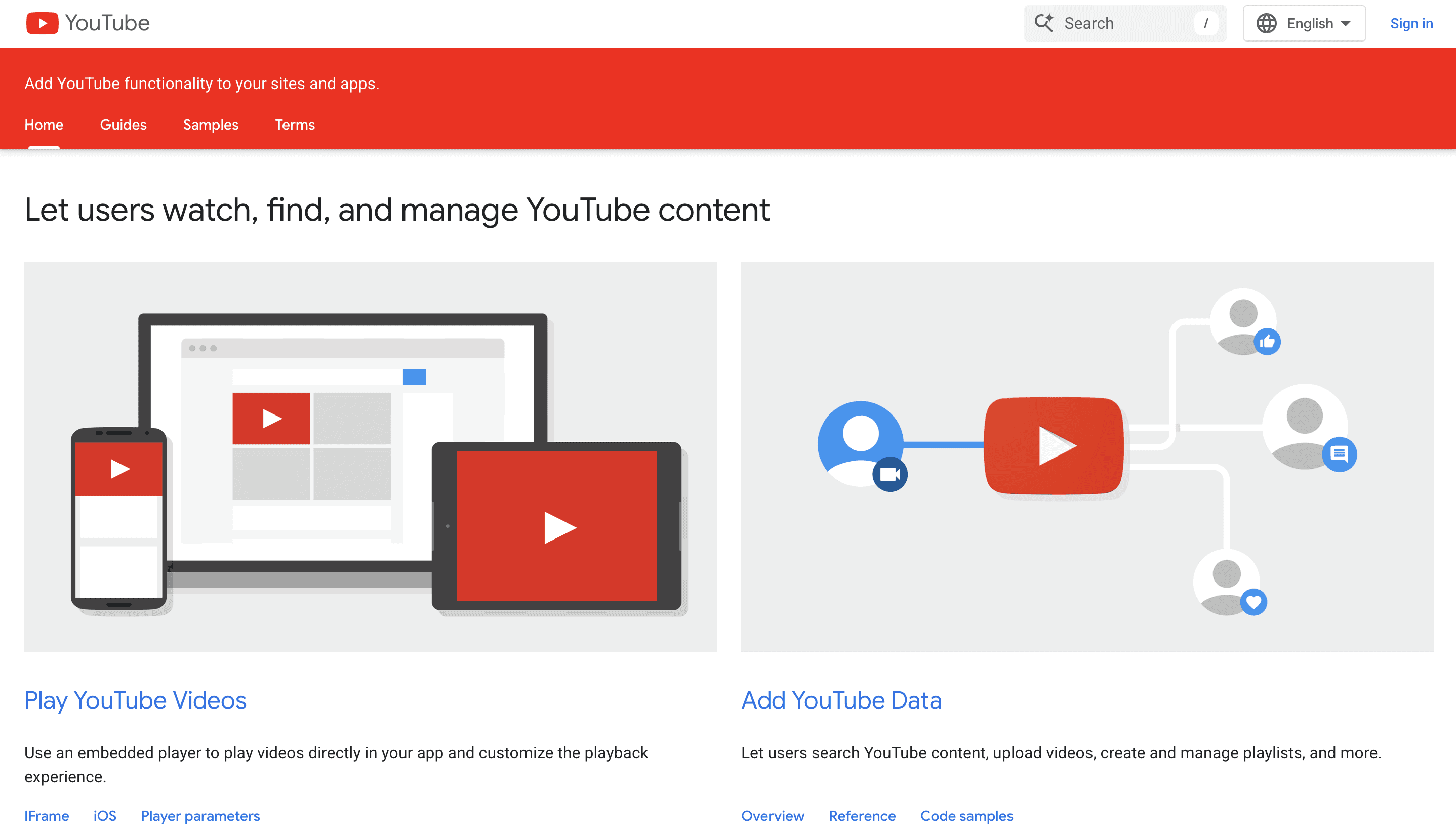The image size is (1456, 829).
Task: Switch to the Samples tab
Action: [x=210, y=124]
